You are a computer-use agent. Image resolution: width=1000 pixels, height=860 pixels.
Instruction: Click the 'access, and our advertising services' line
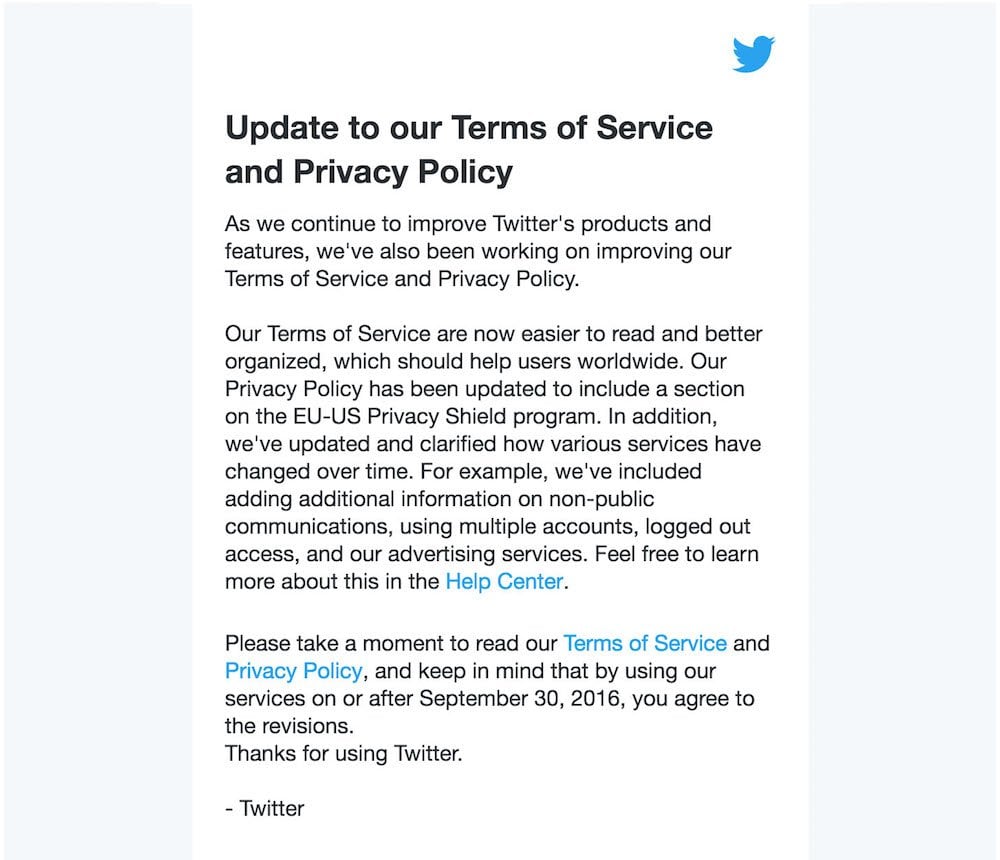(x=492, y=554)
